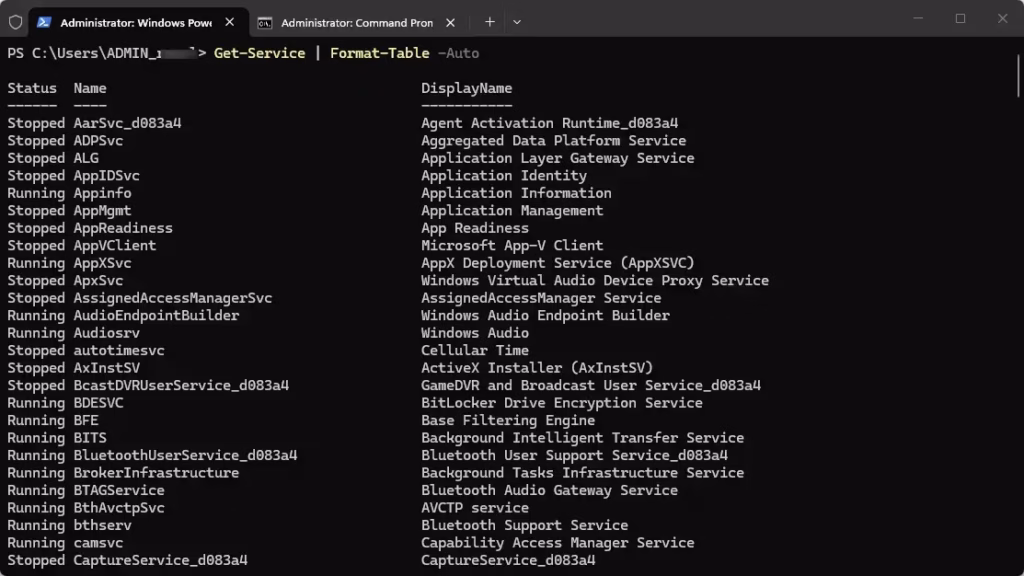1024x576 pixels.
Task: Maximize the terminal window
Action: point(960,18)
